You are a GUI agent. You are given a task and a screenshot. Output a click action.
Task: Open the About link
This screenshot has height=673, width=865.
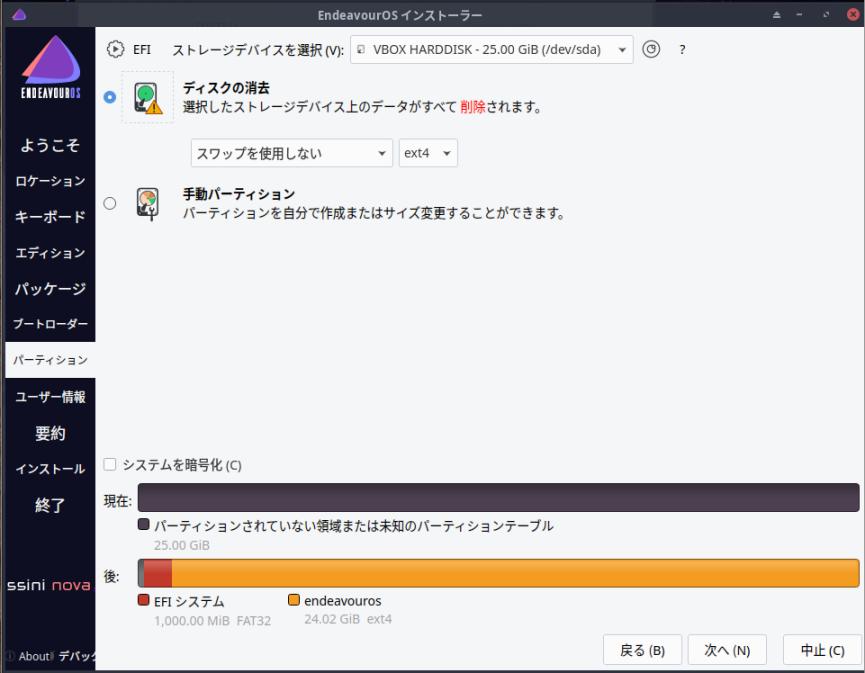click(x=34, y=656)
